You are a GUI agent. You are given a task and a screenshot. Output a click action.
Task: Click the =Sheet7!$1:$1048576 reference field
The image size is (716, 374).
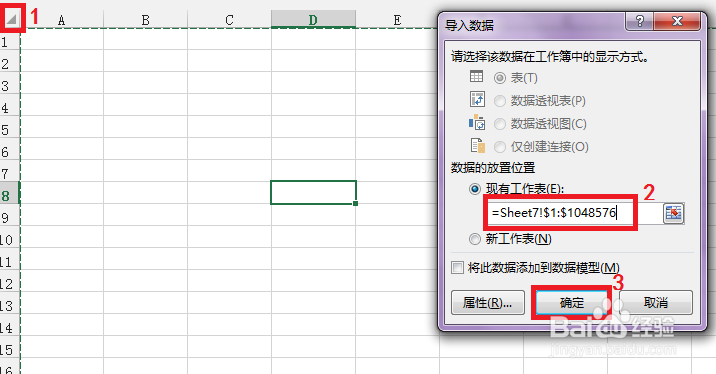click(x=574, y=213)
